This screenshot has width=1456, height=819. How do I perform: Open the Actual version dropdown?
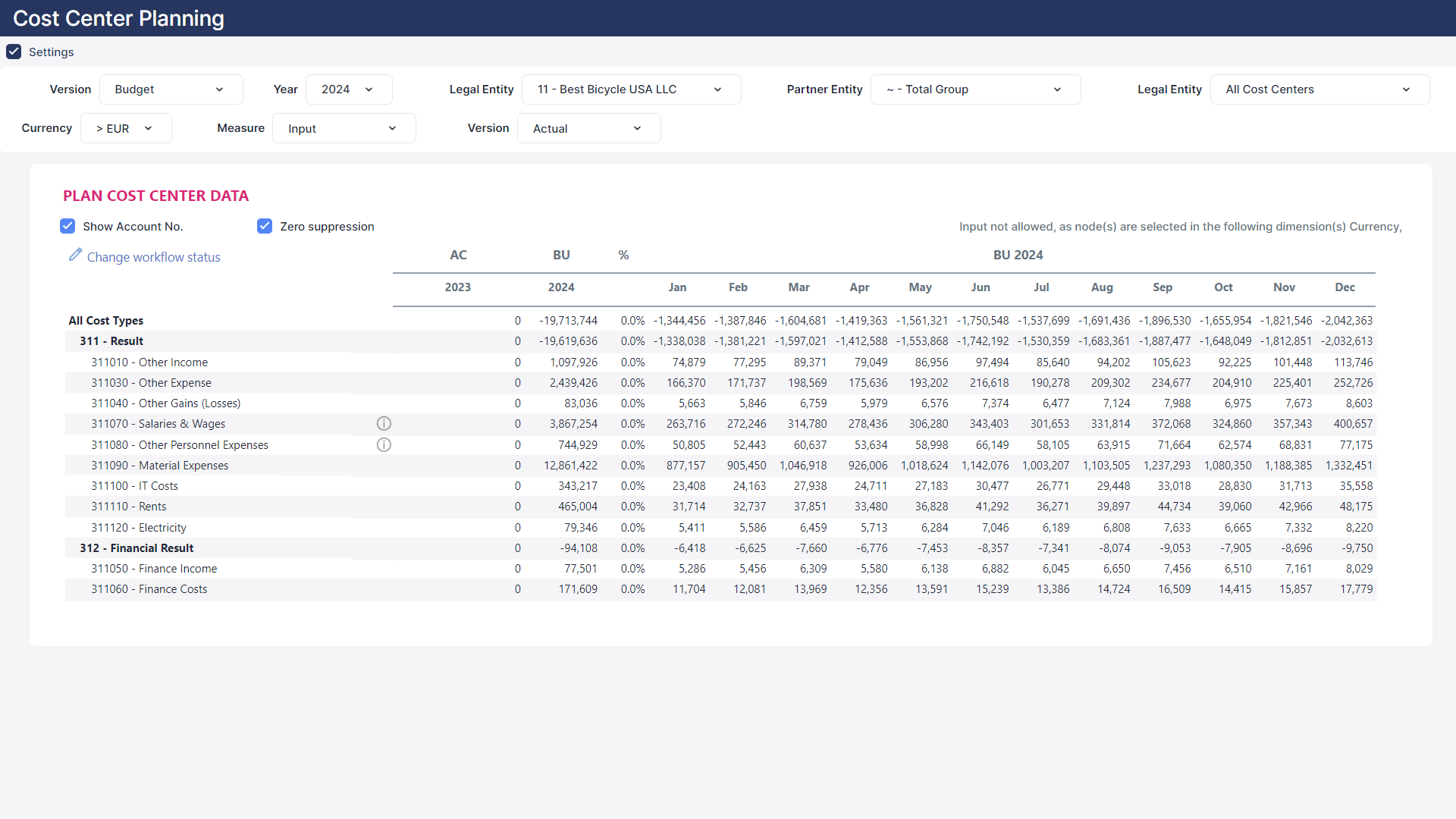click(x=588, y=128)
